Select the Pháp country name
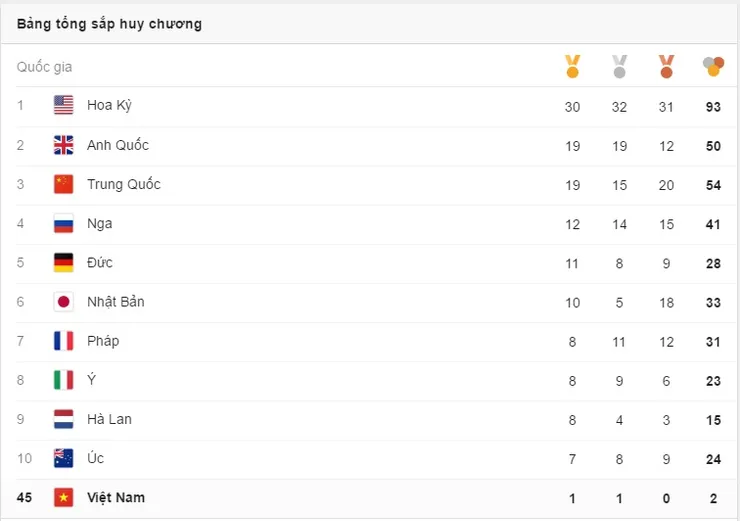This screenshot has width=740, height=521. click(x=103, y=341)
